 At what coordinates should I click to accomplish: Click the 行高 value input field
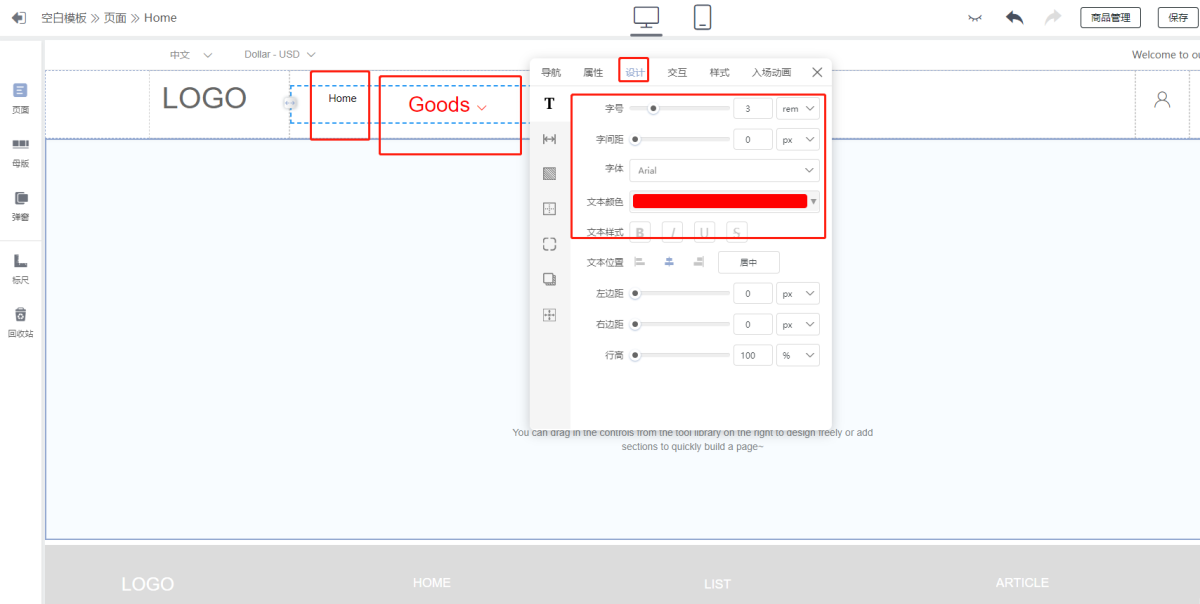point(752,355)
